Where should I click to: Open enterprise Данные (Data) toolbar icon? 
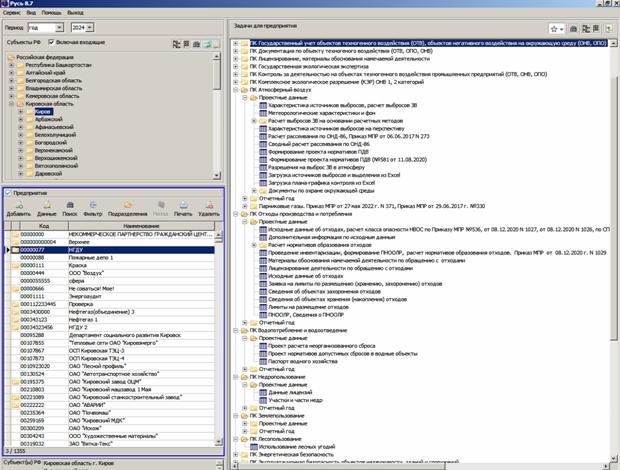pyautogui.click(x=46, y=208)
